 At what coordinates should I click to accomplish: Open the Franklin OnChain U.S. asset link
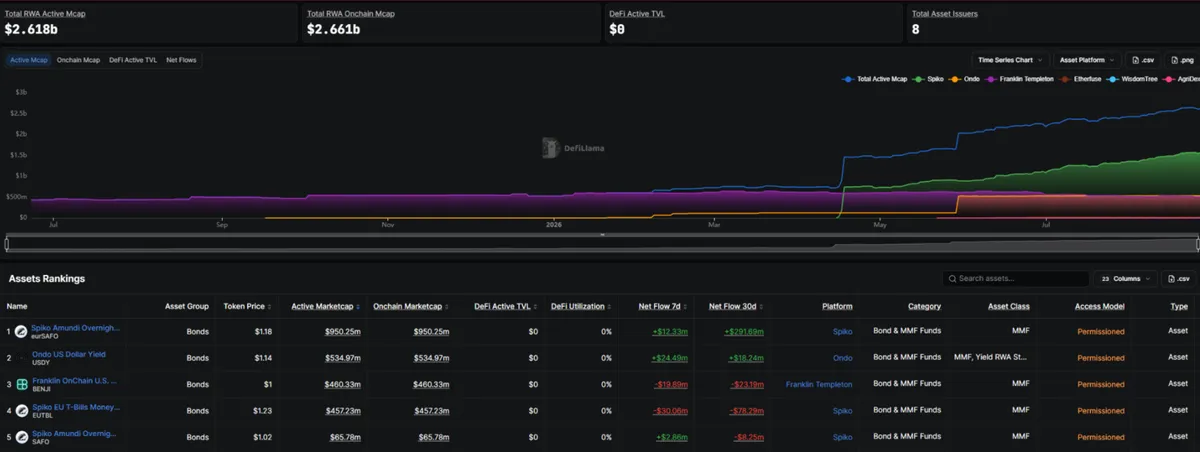(x=73, y=380)
